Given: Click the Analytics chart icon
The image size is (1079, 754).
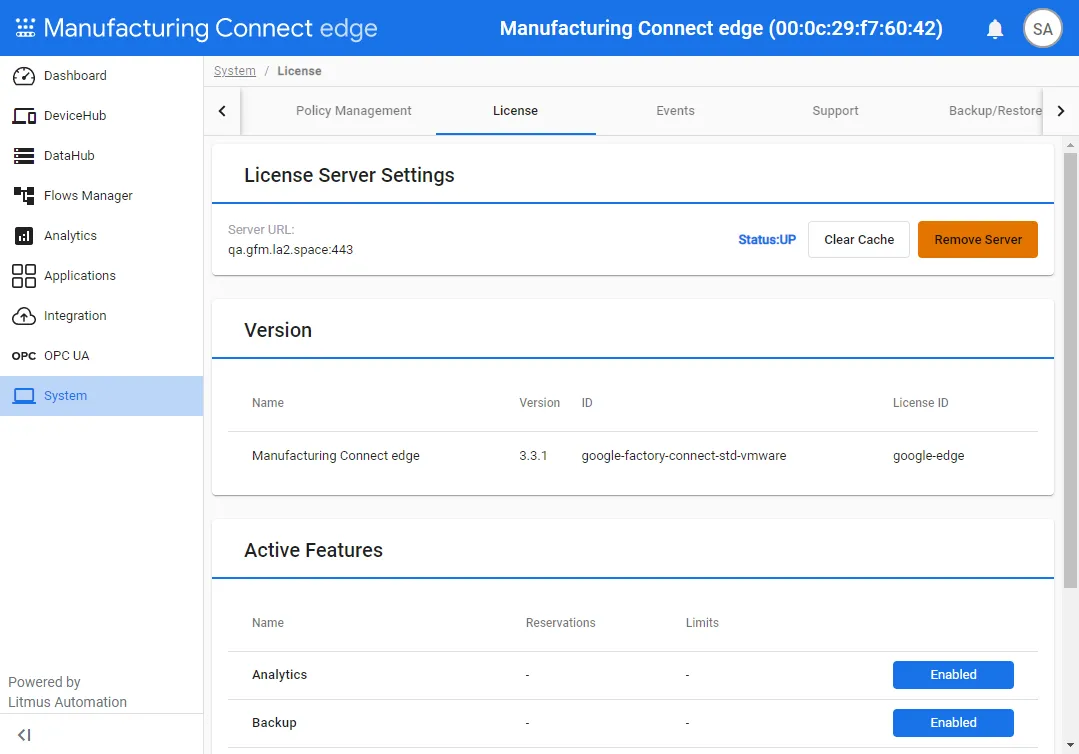Looking at the screenshot, I should coord(24,235).
